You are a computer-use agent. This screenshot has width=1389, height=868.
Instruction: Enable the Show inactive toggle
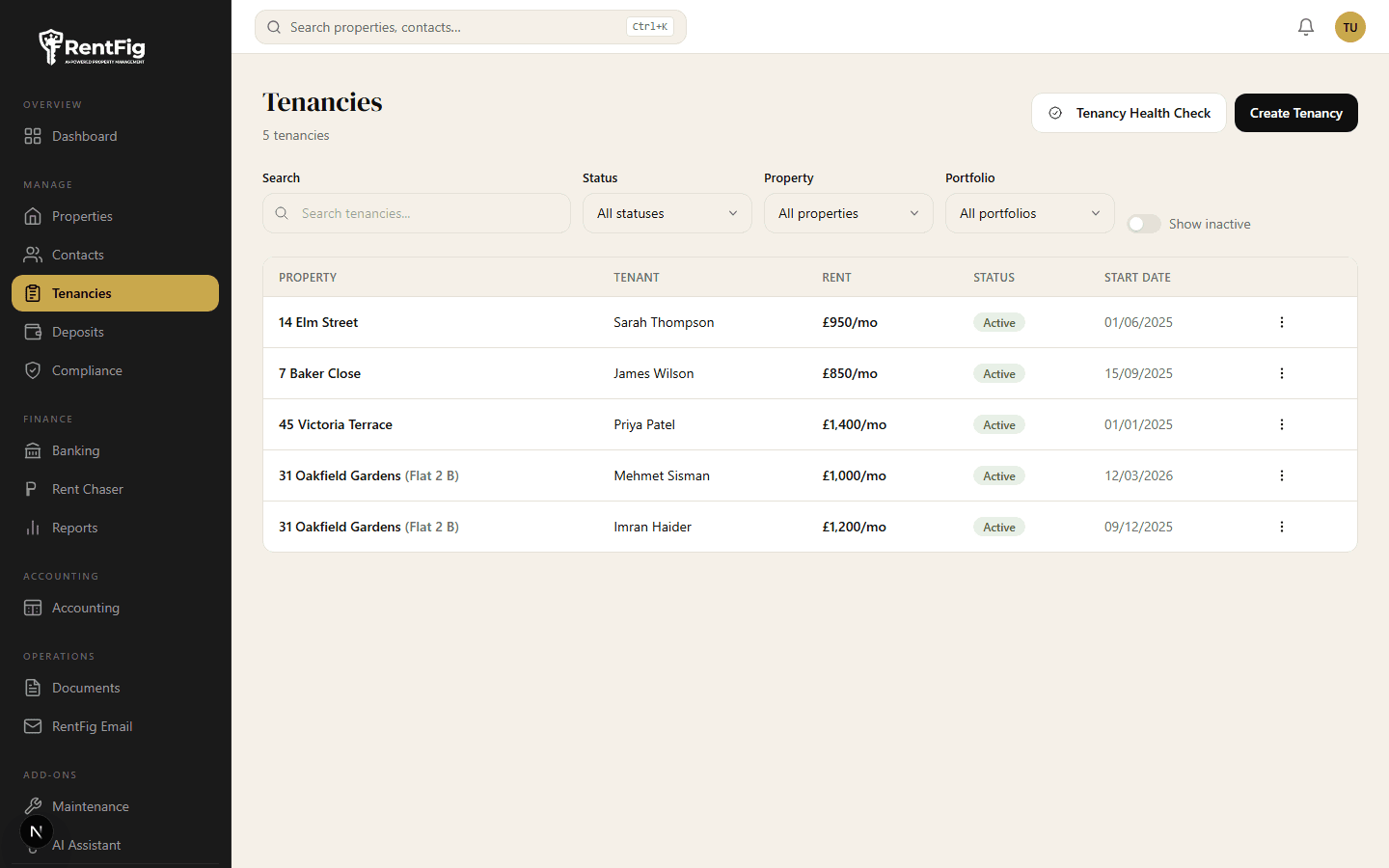pos(1143,223)
